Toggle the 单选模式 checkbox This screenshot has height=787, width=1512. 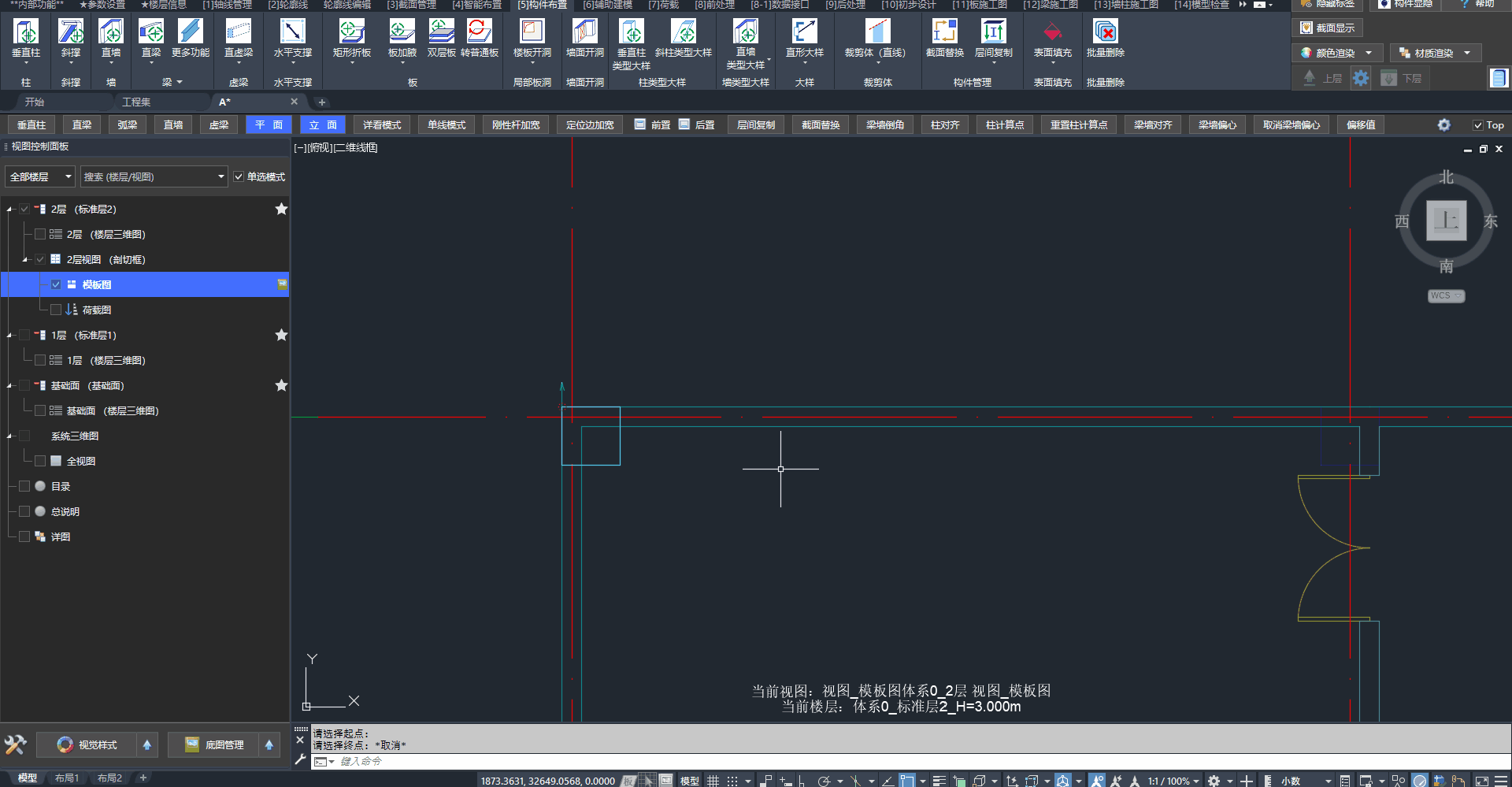[239, 177]
